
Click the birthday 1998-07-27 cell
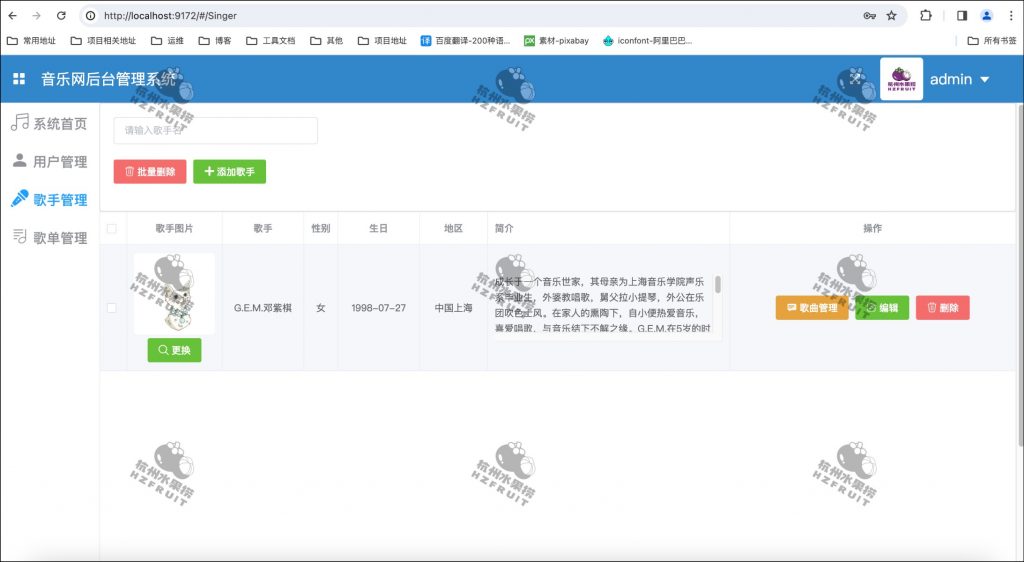pyautogui.click(x=378, y=308)
